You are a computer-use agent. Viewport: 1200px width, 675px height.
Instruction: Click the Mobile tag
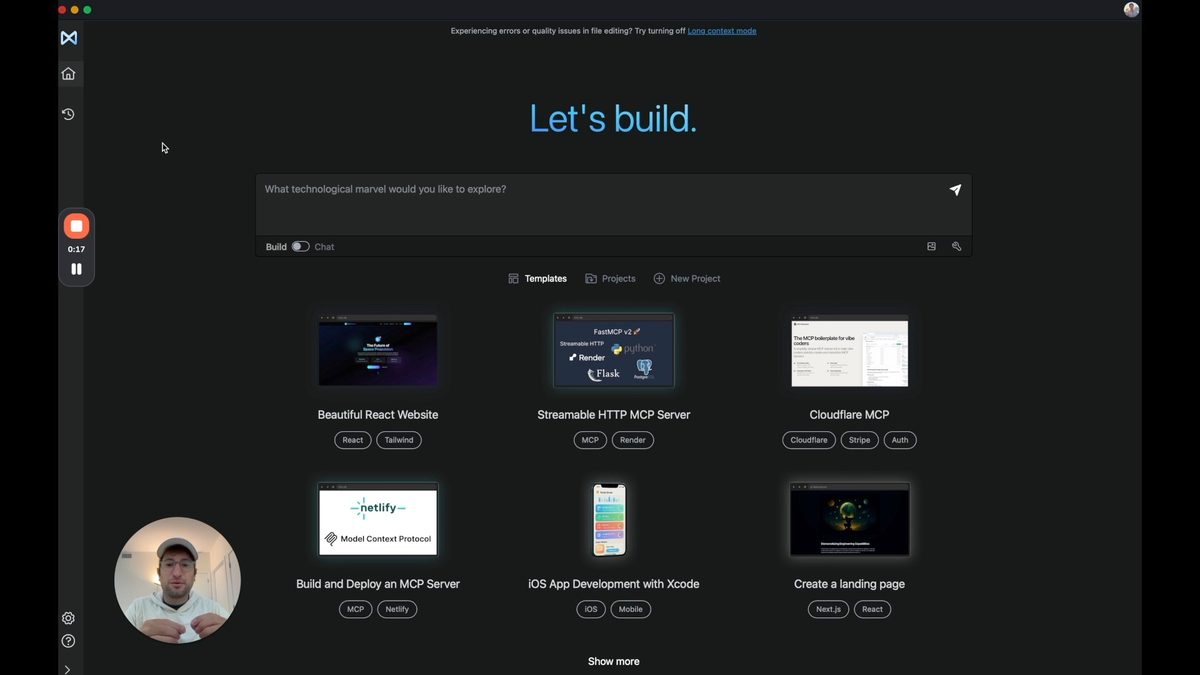coord(631,609)
